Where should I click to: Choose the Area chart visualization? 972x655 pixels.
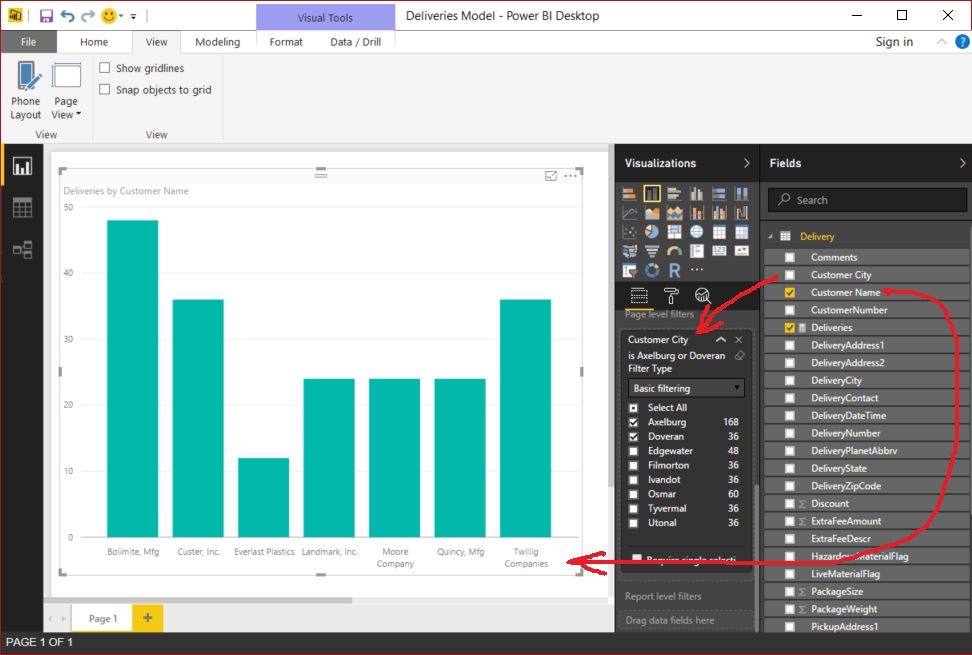pos(652,213)
